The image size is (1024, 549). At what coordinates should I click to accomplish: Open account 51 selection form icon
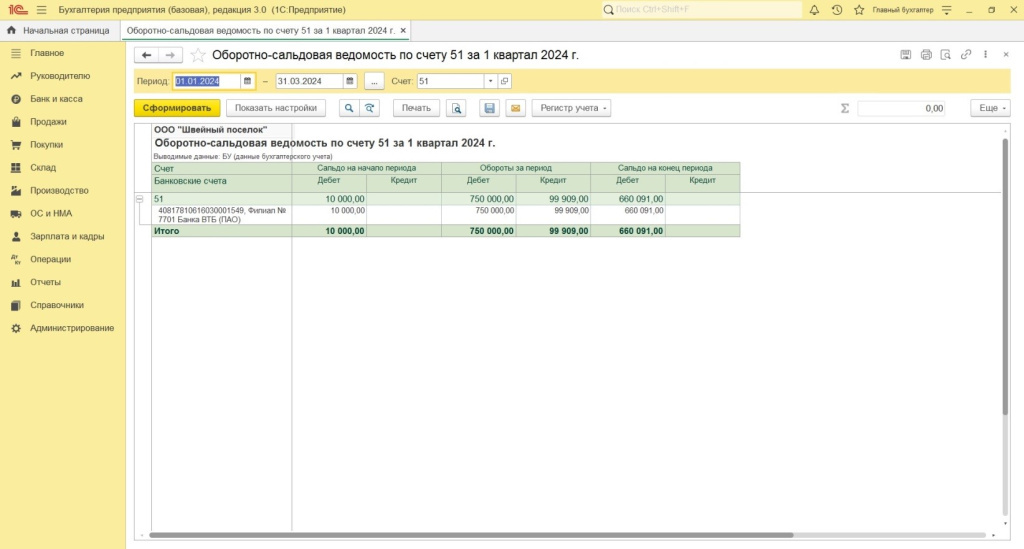pos(505,81)
